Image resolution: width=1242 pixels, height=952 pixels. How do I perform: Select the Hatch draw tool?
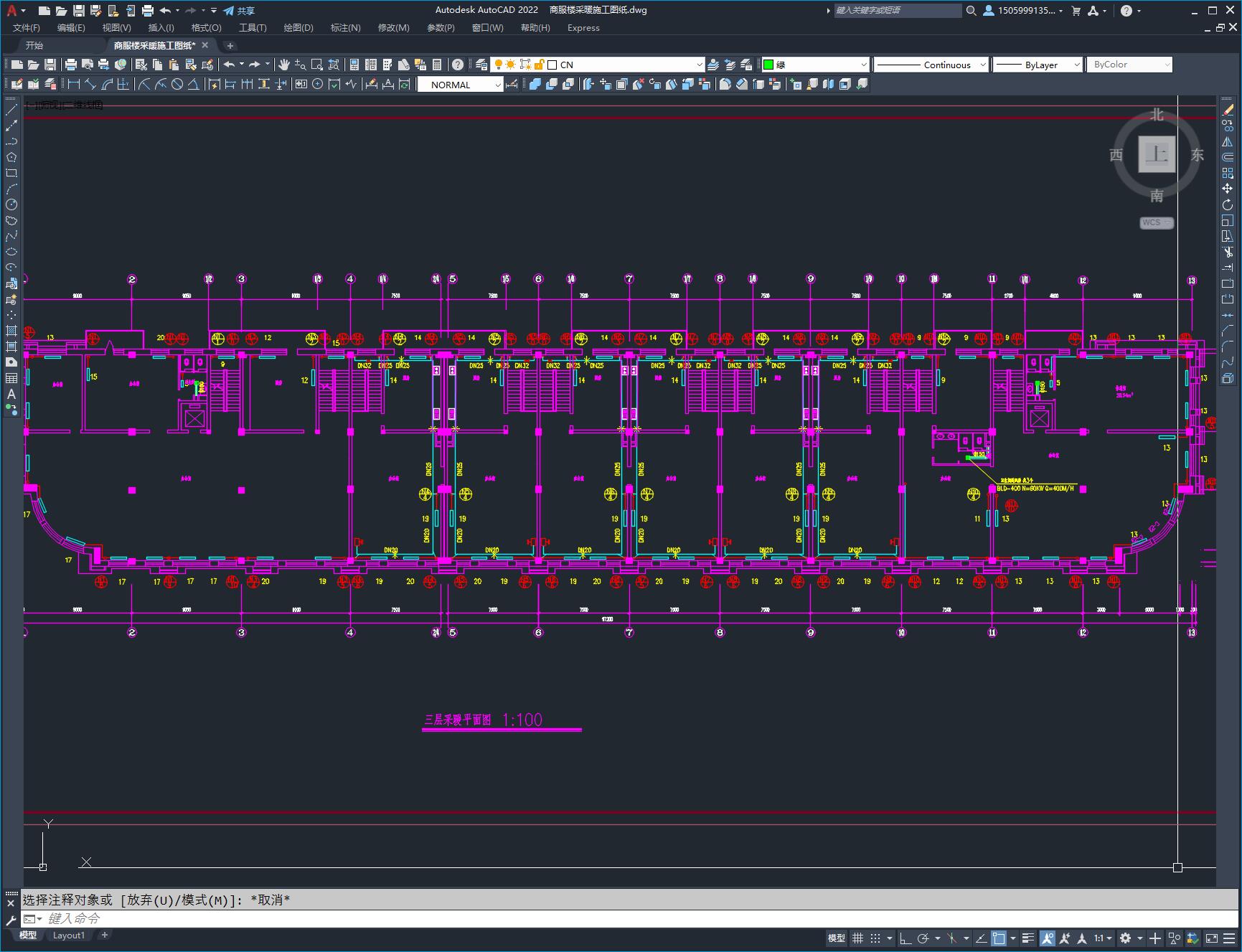pos(11,331)
